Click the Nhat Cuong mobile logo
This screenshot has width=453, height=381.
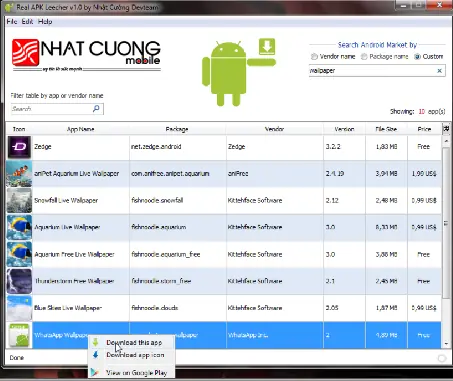click(86, 55)
